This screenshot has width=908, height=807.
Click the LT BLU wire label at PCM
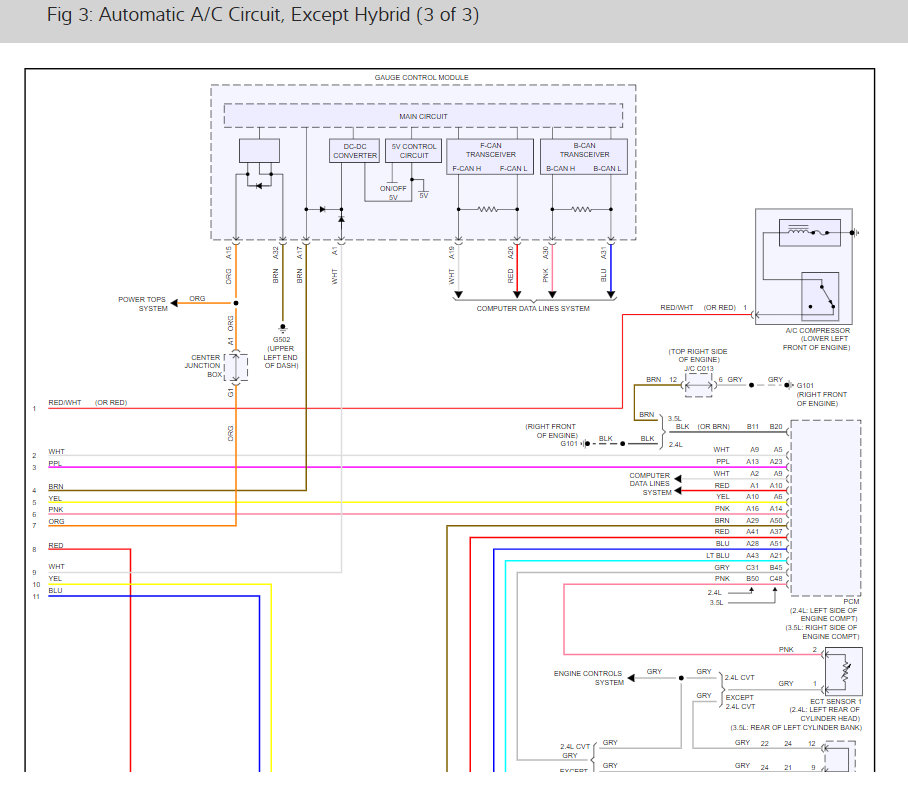(x=717, y=555)
